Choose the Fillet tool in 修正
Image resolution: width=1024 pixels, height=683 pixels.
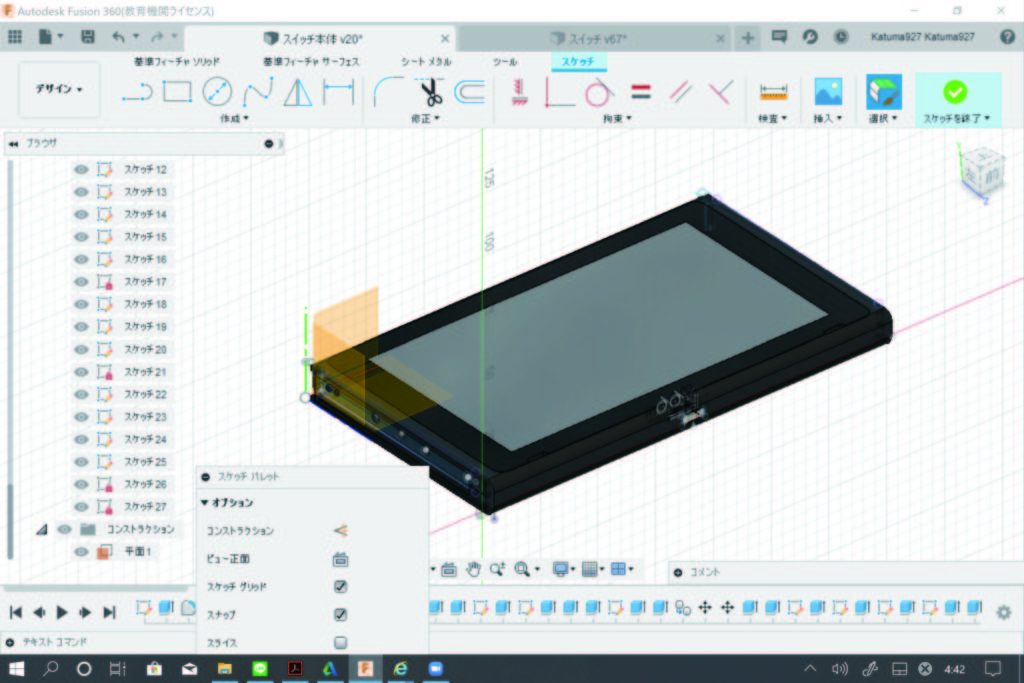coord(389,93)
